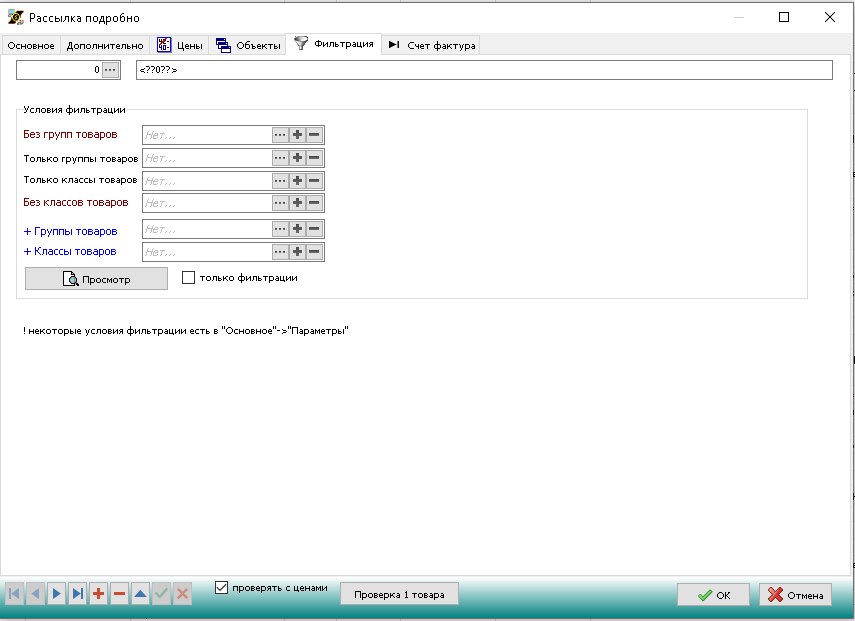The image size is (855, 621).
Task: Uncheck 'проверять с ценами' checkbox
Action: [222, 588]
